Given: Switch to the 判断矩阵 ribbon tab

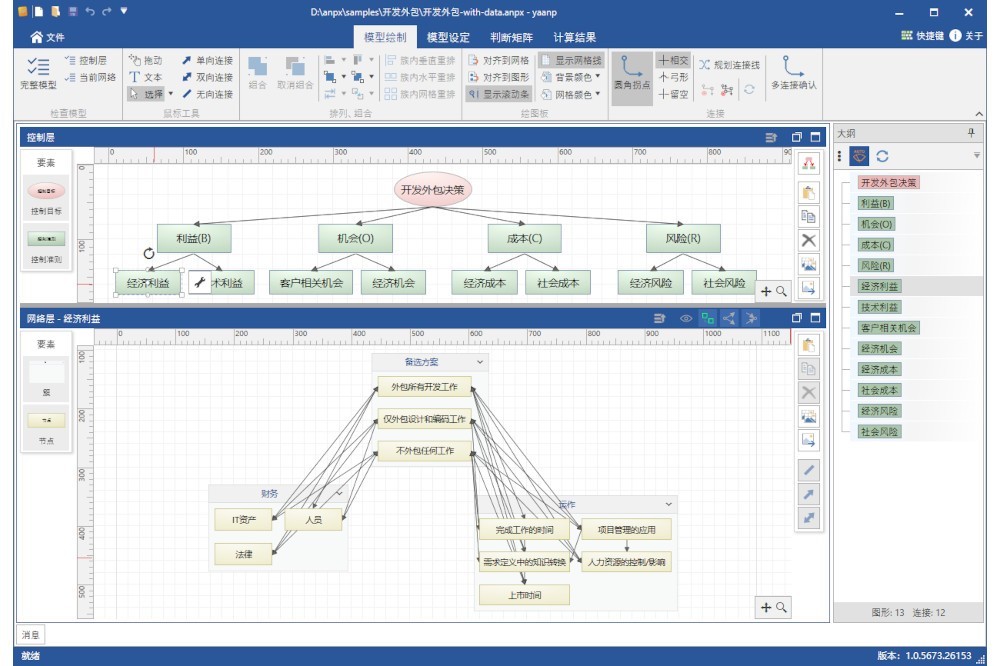Looking at the screenshot, I should 511,37.
